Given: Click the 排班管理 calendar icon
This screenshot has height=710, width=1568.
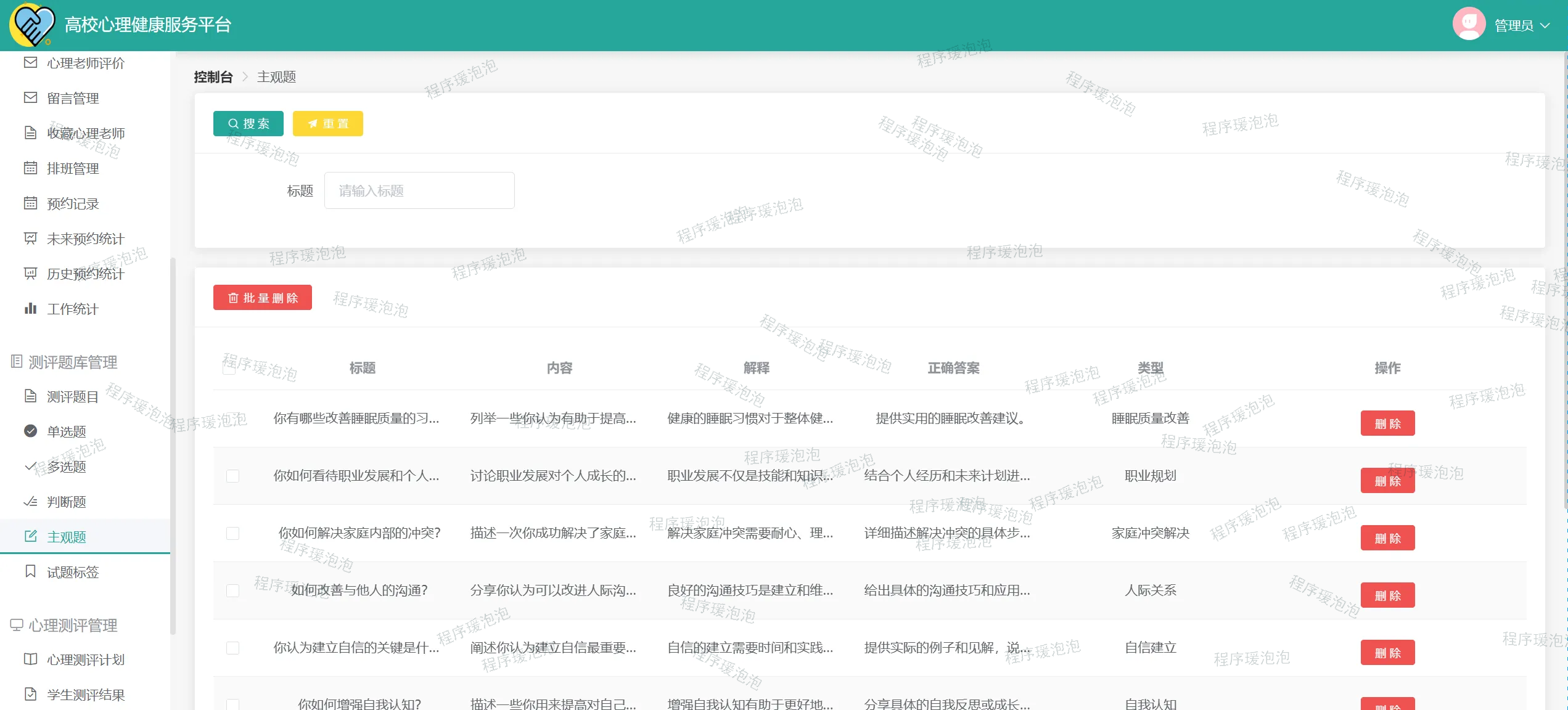Looking at the screenshot, I should coord(30,168).
